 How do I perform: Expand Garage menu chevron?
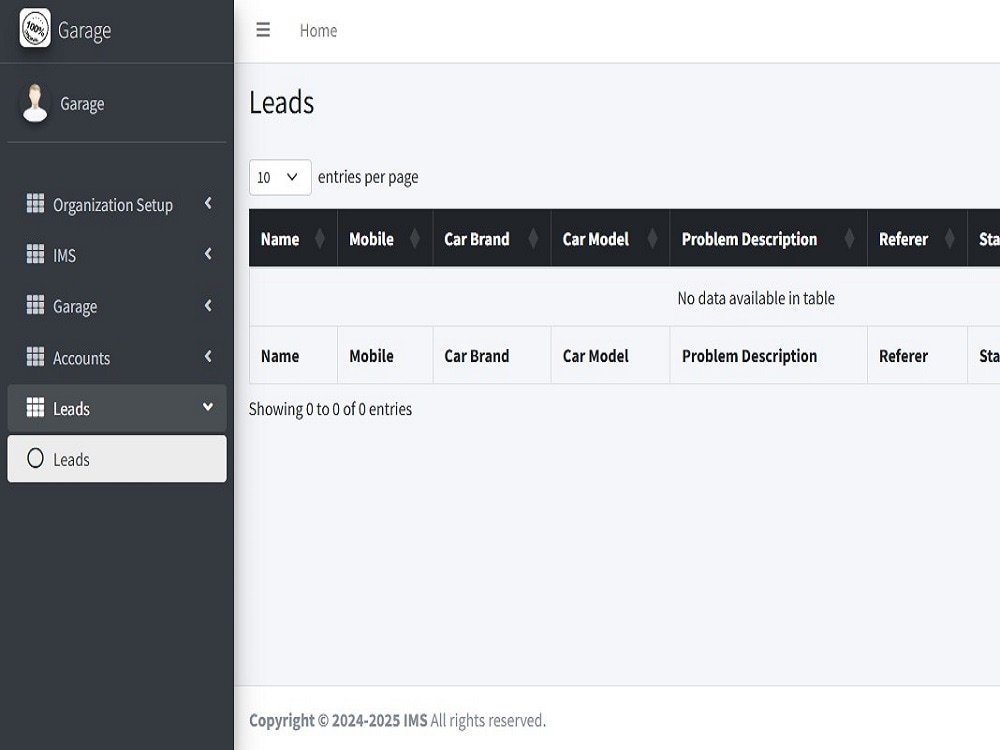(x=208, y=305)
